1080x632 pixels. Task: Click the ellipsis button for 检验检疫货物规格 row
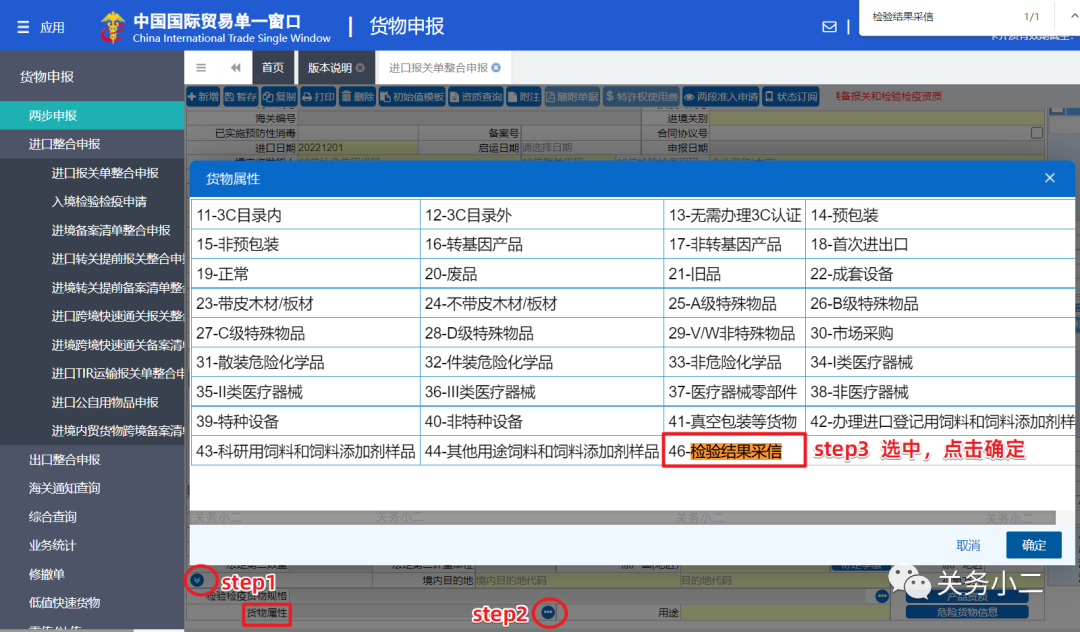(882, 596)
